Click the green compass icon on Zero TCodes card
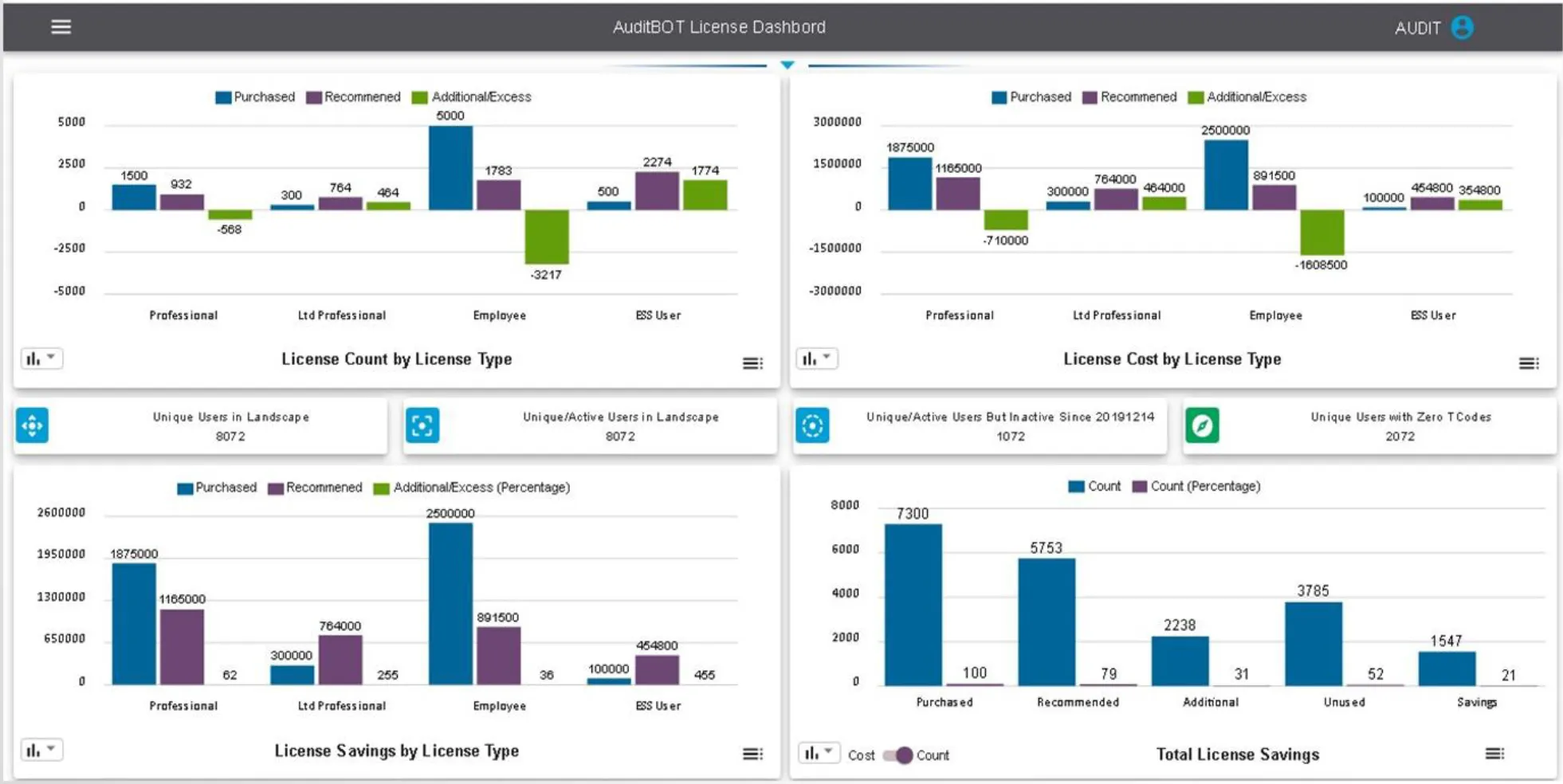Screen dimensions: 1563x784 pyautogui.click(x=1202, y=425)
